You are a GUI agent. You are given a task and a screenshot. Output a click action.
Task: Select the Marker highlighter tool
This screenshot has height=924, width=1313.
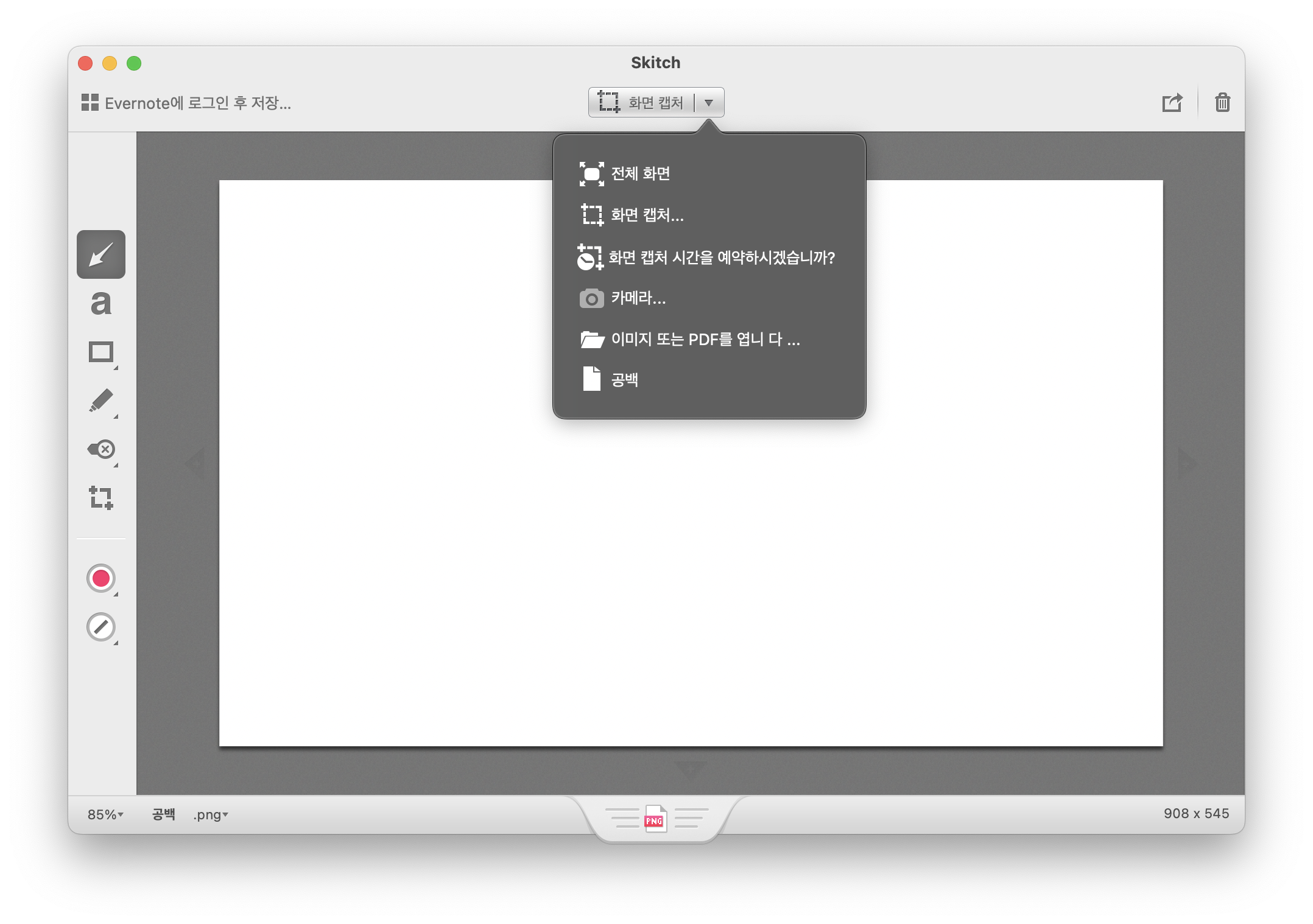click(x=101, y=401)
